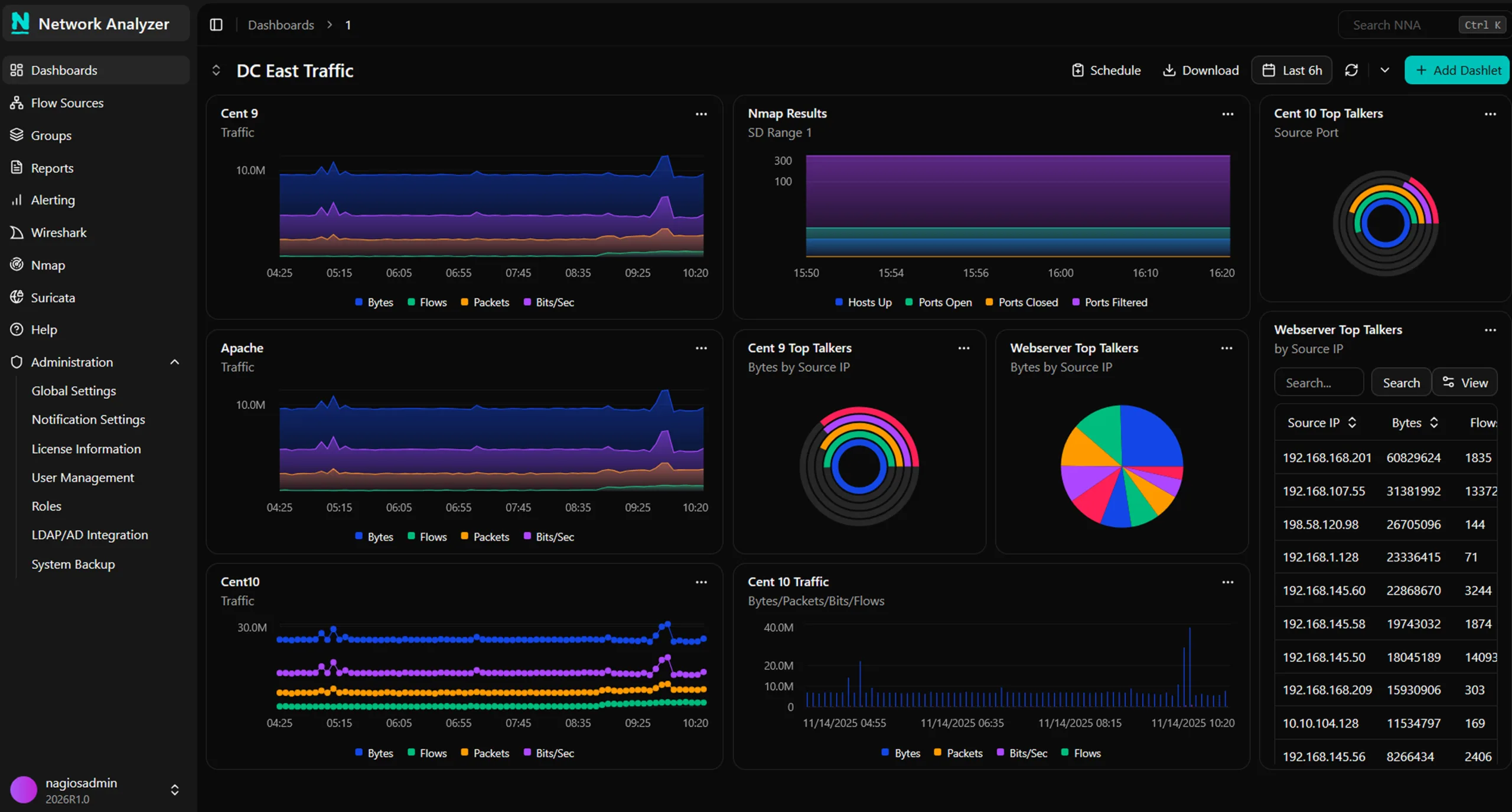Open the Cent 9 dashlet options menu
Screen dimensions: 1512x812
(701, 113)
